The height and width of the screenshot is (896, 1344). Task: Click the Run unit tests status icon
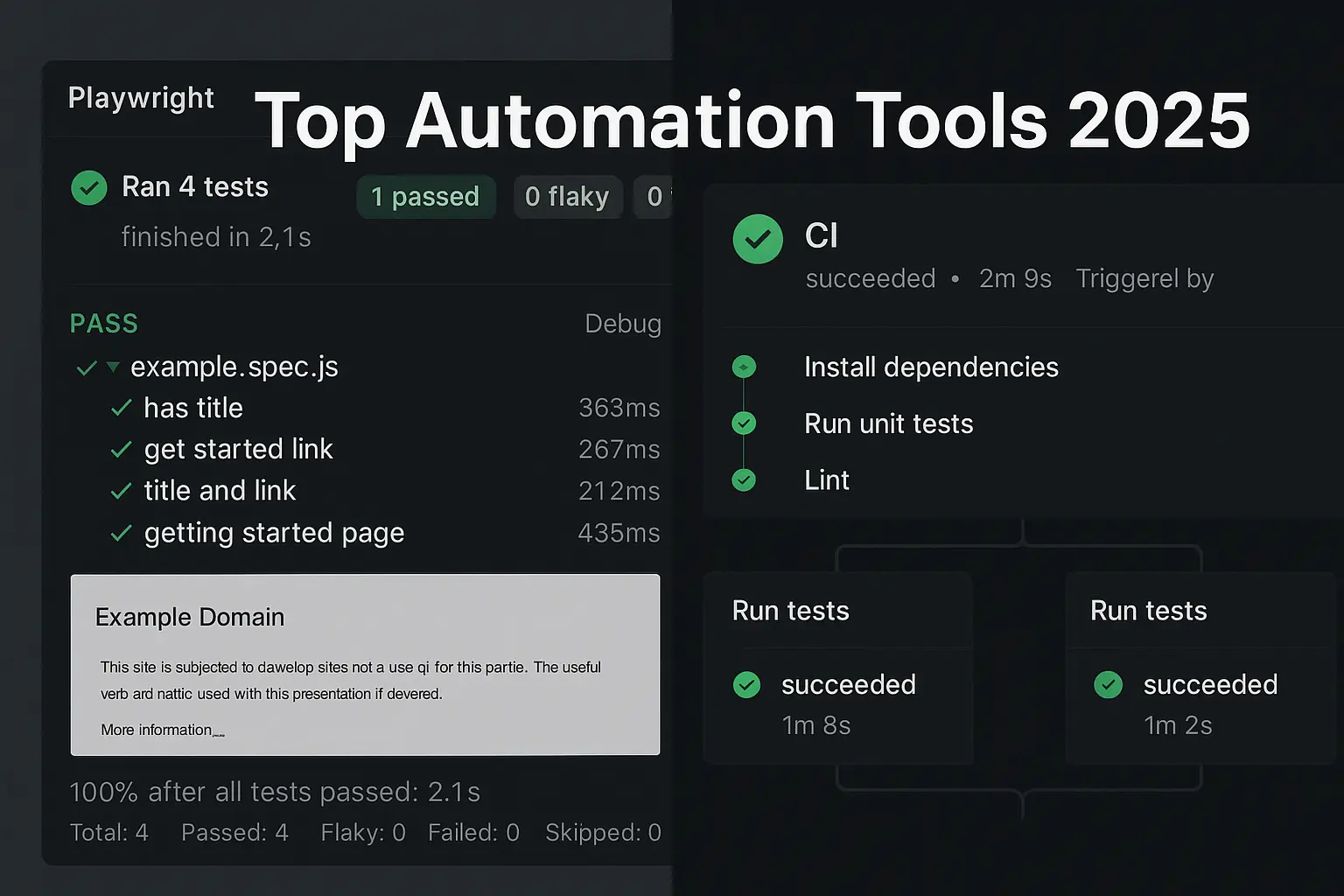point(744,423)
